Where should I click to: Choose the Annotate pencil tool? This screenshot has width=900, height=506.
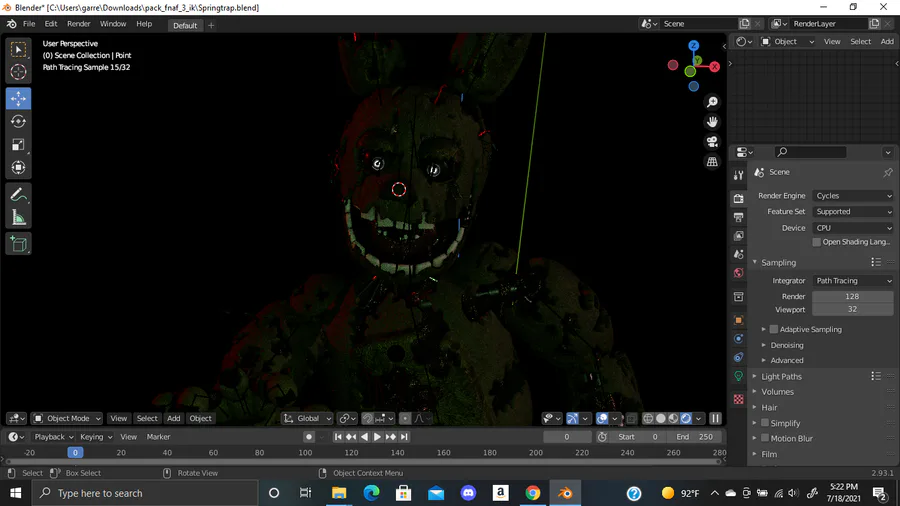coord(18,194)
